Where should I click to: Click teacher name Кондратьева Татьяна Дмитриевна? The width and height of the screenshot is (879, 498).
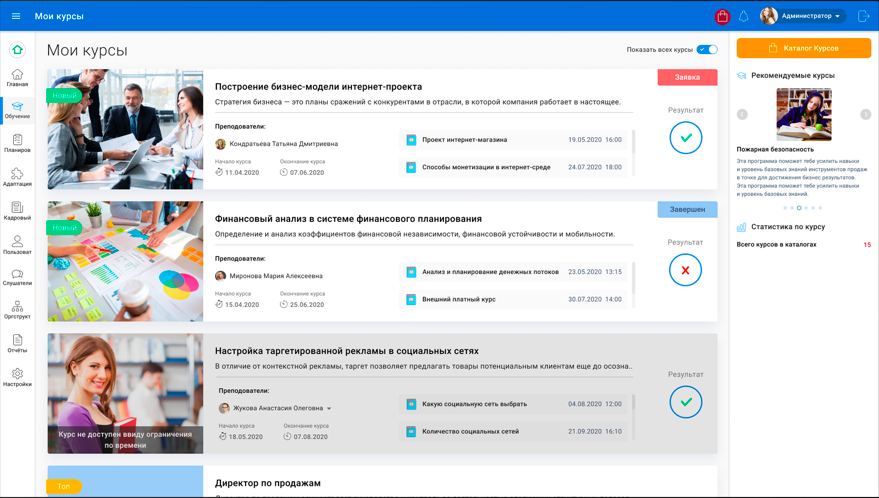pyautogui.click(x=284, y=144)
